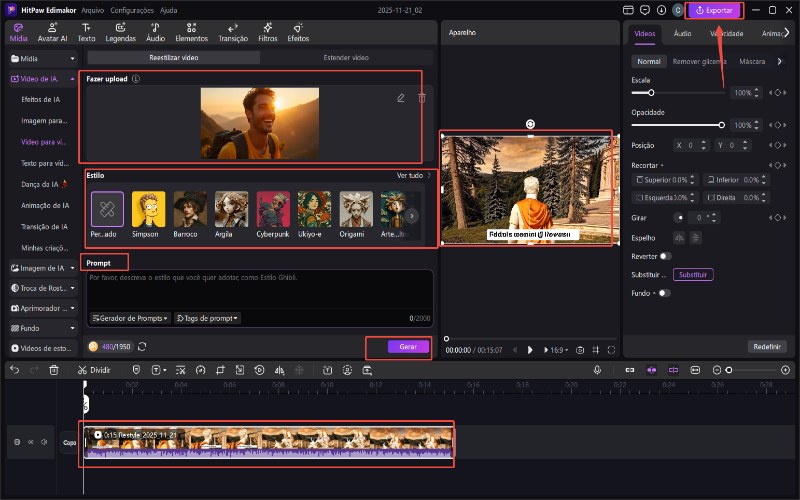
Task: Open the Avatar AI tool
Action: (52, 32)
